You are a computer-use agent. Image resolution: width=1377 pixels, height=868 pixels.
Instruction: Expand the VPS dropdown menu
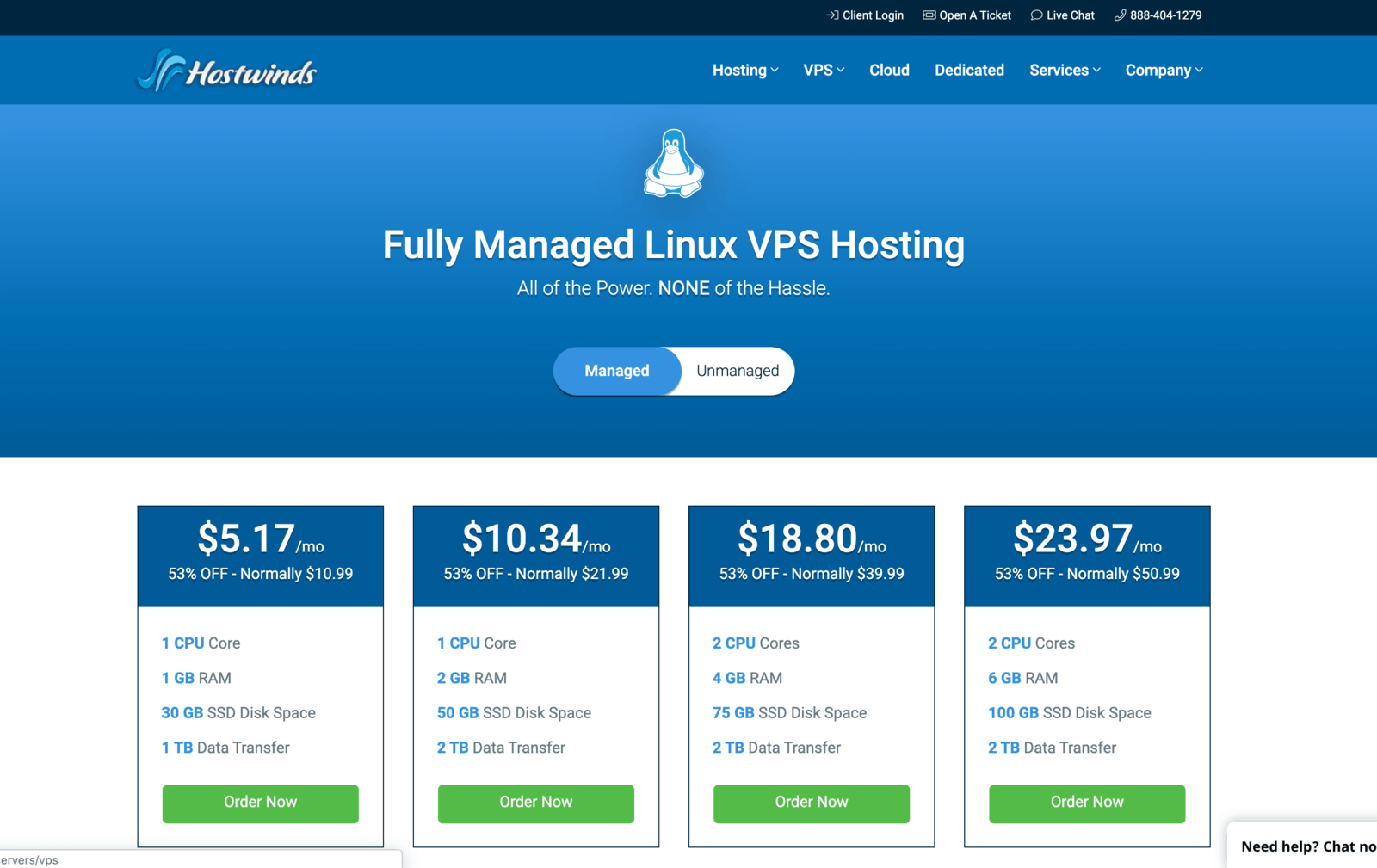click(x=824, y=71)
